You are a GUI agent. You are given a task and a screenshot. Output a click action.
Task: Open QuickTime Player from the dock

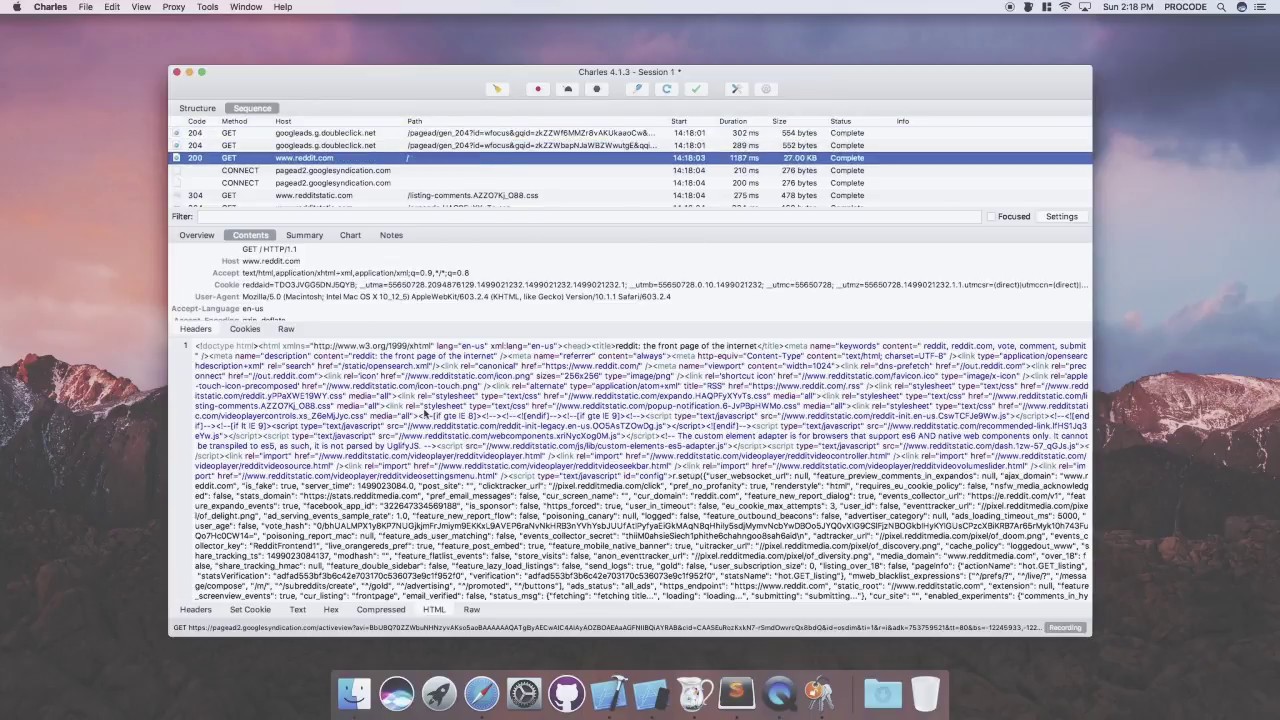tap(779, 693)
